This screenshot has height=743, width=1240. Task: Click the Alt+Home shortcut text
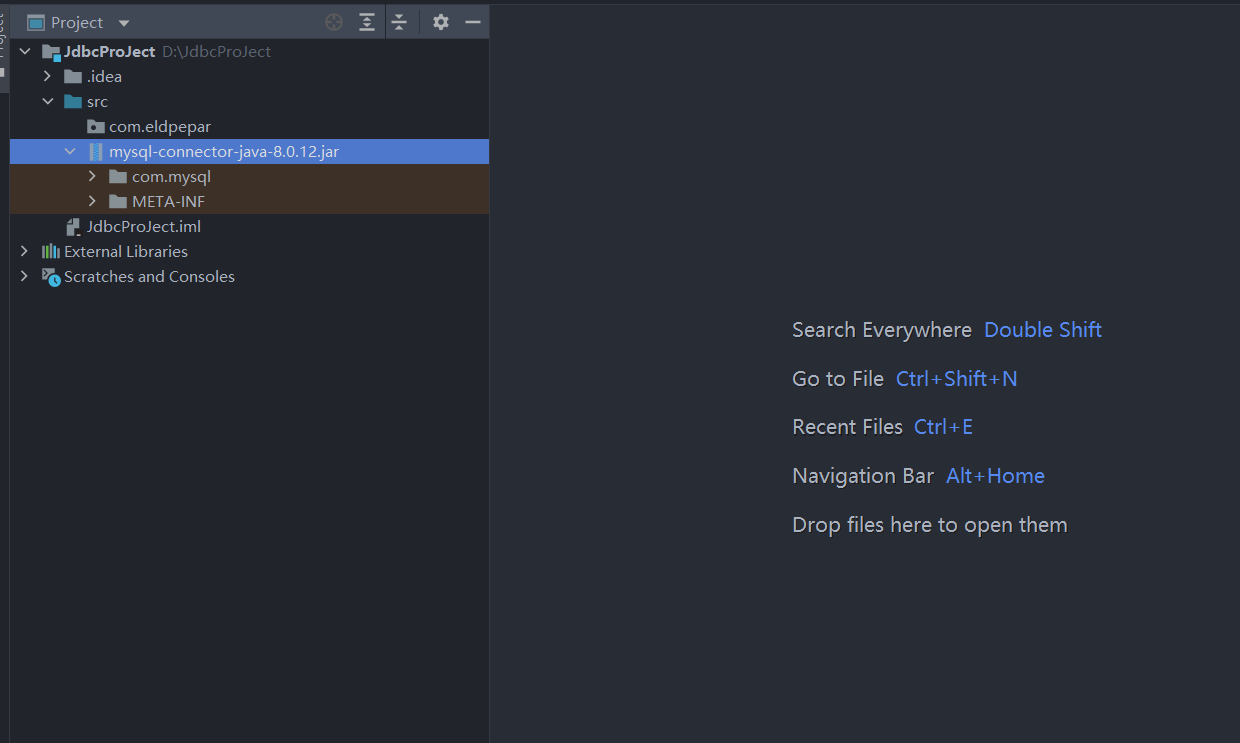[995, 475]
